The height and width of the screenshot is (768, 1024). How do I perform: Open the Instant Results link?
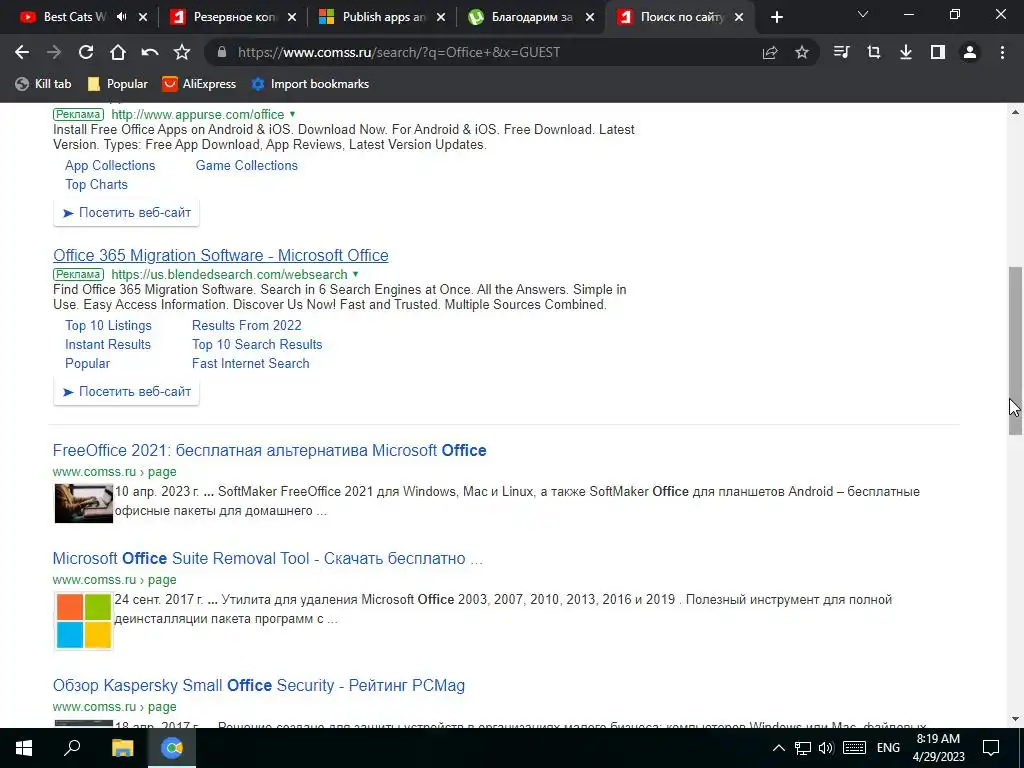pyautogui.click(x=107, y=344)
